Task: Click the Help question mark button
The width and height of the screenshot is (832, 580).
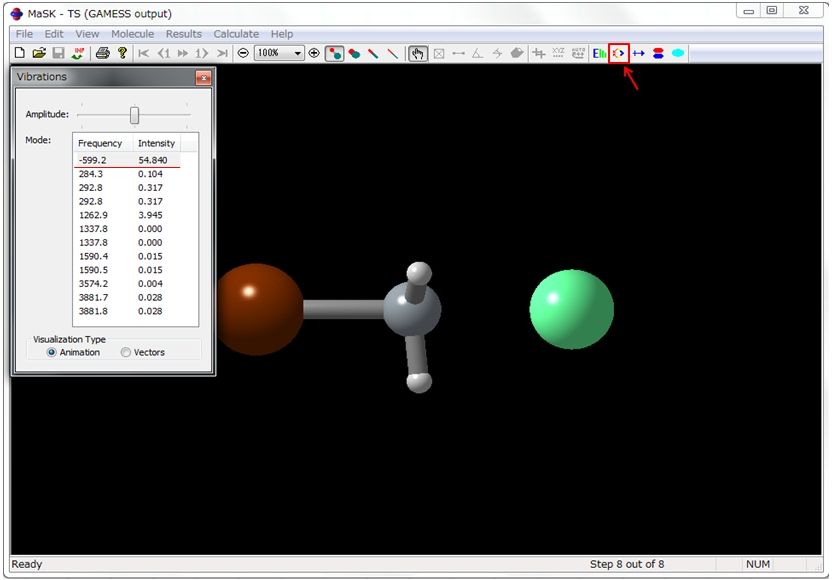Action: pyautogui.click(x=121, y=52)
